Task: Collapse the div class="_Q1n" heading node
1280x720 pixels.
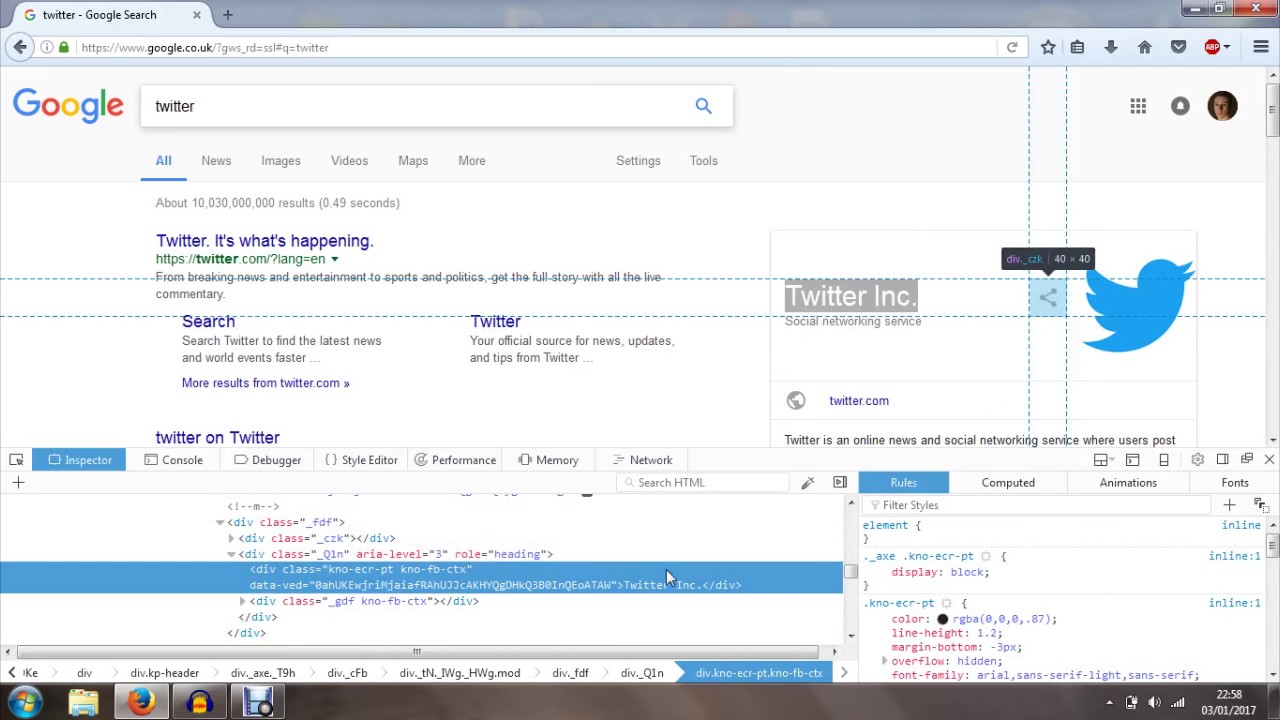Action: coord(231,554)
